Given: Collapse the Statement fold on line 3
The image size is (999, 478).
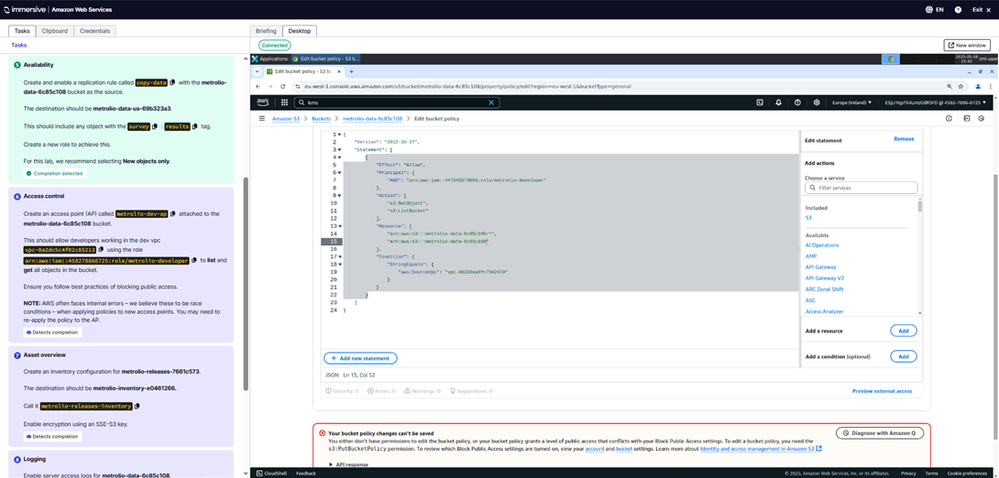Looking at the screenshot, I should 340,150.
